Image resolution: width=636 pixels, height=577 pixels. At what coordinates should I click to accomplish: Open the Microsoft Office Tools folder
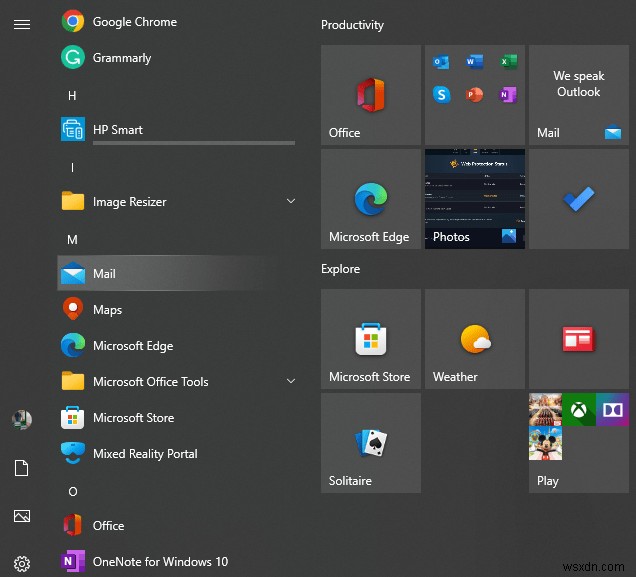[x=178, y=382]
